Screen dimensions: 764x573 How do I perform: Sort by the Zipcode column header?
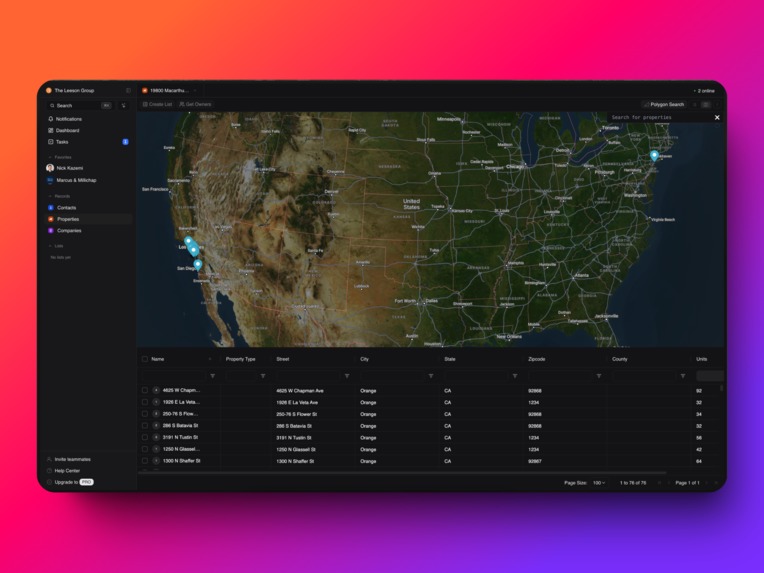tap(536, 359)
